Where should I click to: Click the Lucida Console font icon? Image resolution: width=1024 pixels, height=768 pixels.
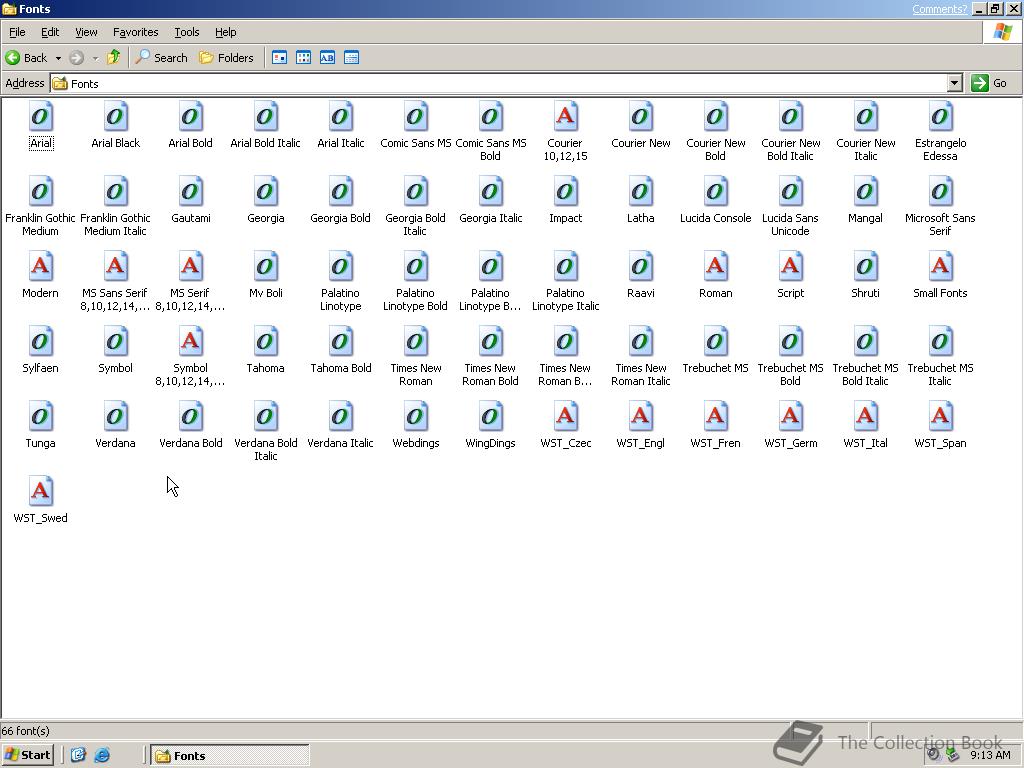[x=715, y=191]
